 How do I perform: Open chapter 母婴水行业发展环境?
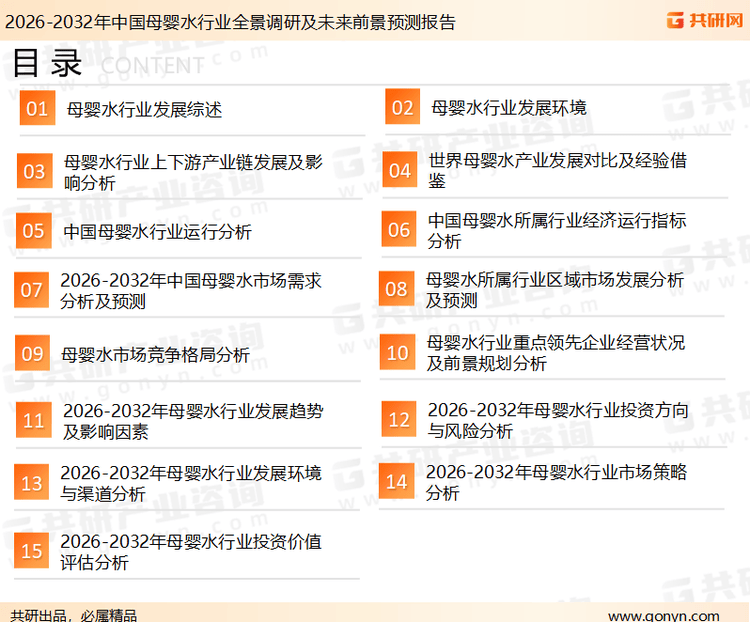point(509,108)
